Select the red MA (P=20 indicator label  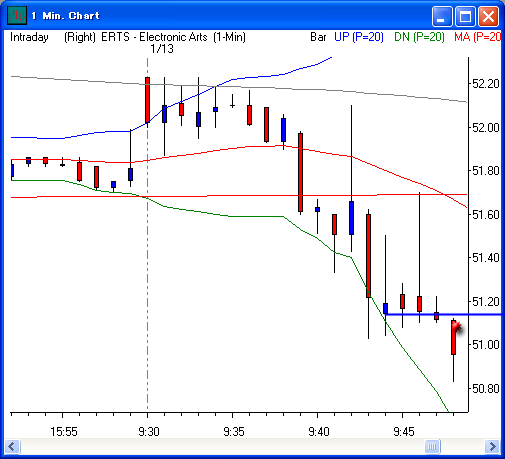477,37
